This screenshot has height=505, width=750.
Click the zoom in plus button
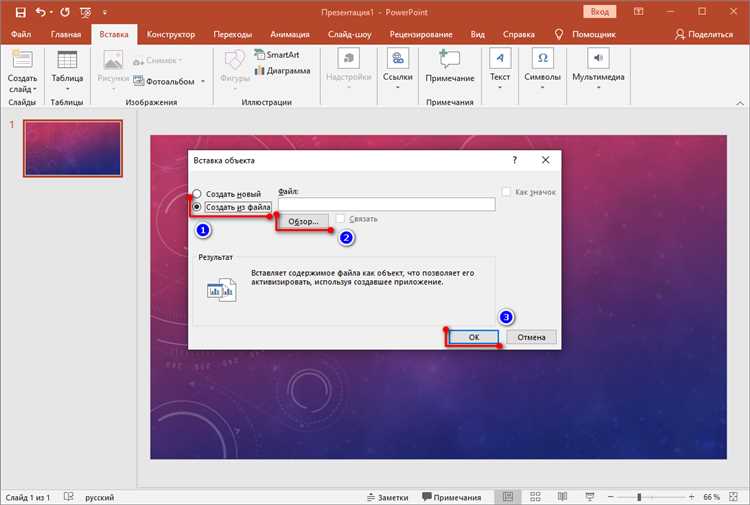[691, 497]
